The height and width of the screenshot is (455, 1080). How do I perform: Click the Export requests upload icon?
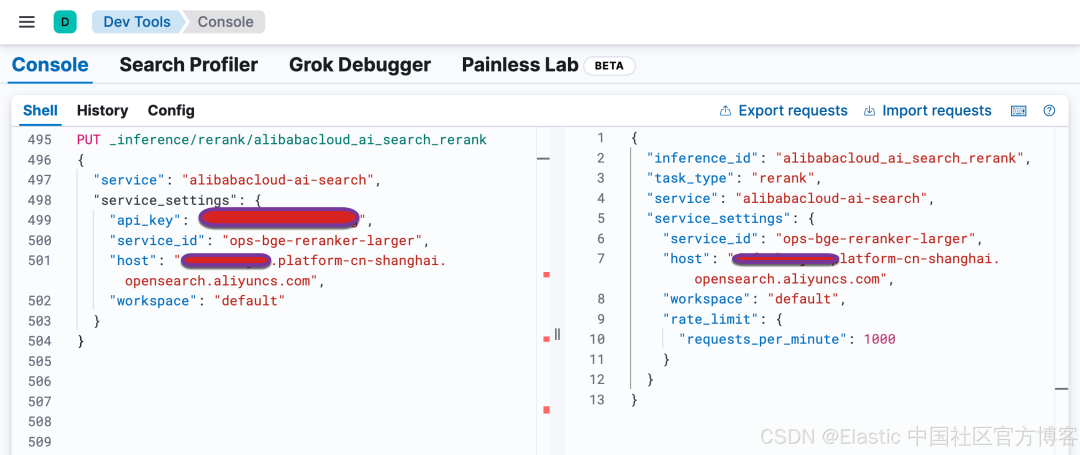(725, 111)
